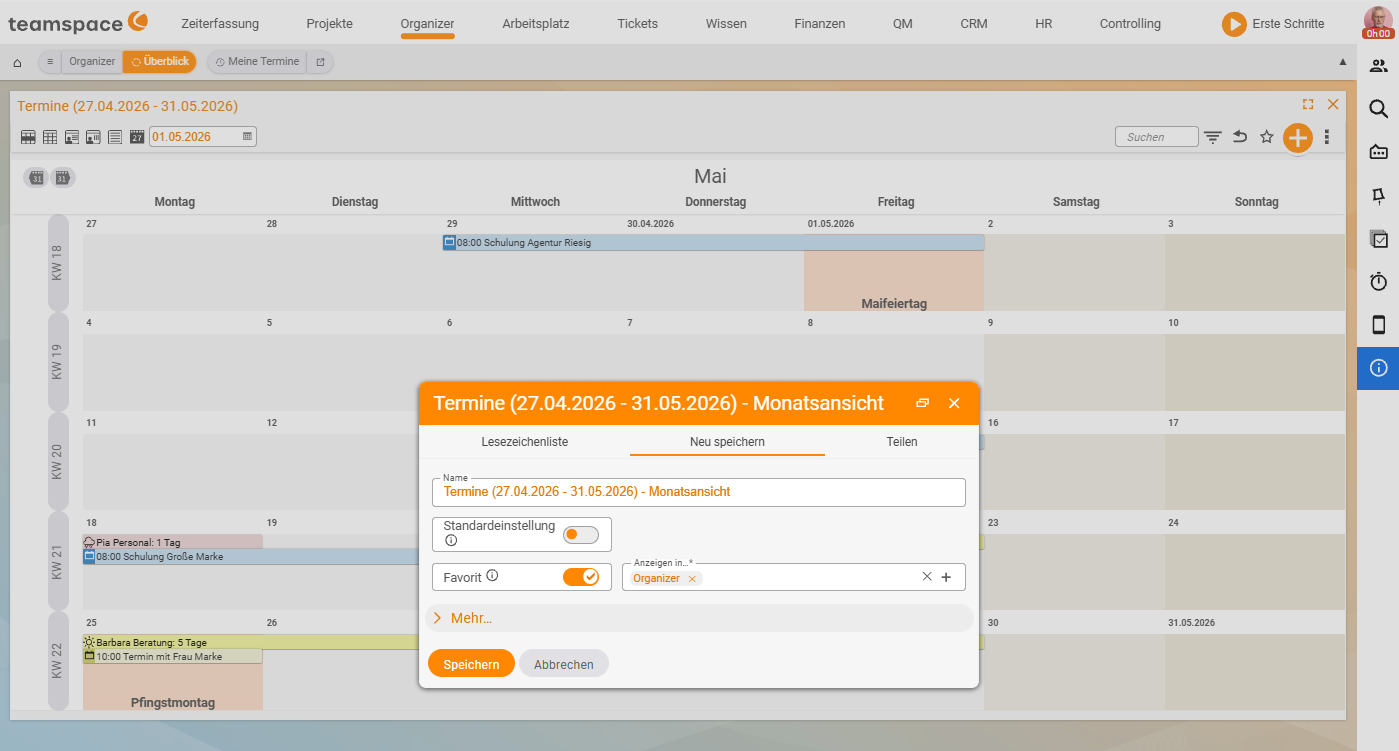This screenshot has width=1399, height=751.
Task: Click the info icon under Standardeinstellung
Action: 451,541
